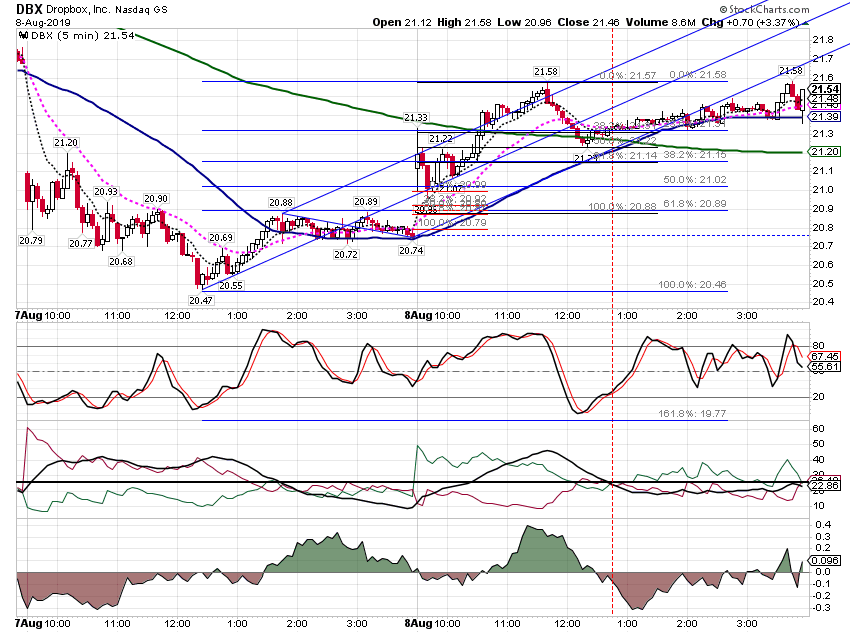Click the "100.0%: 20.46" Fibonacci label
Viewport: 850px width, 633px height.
692,285
